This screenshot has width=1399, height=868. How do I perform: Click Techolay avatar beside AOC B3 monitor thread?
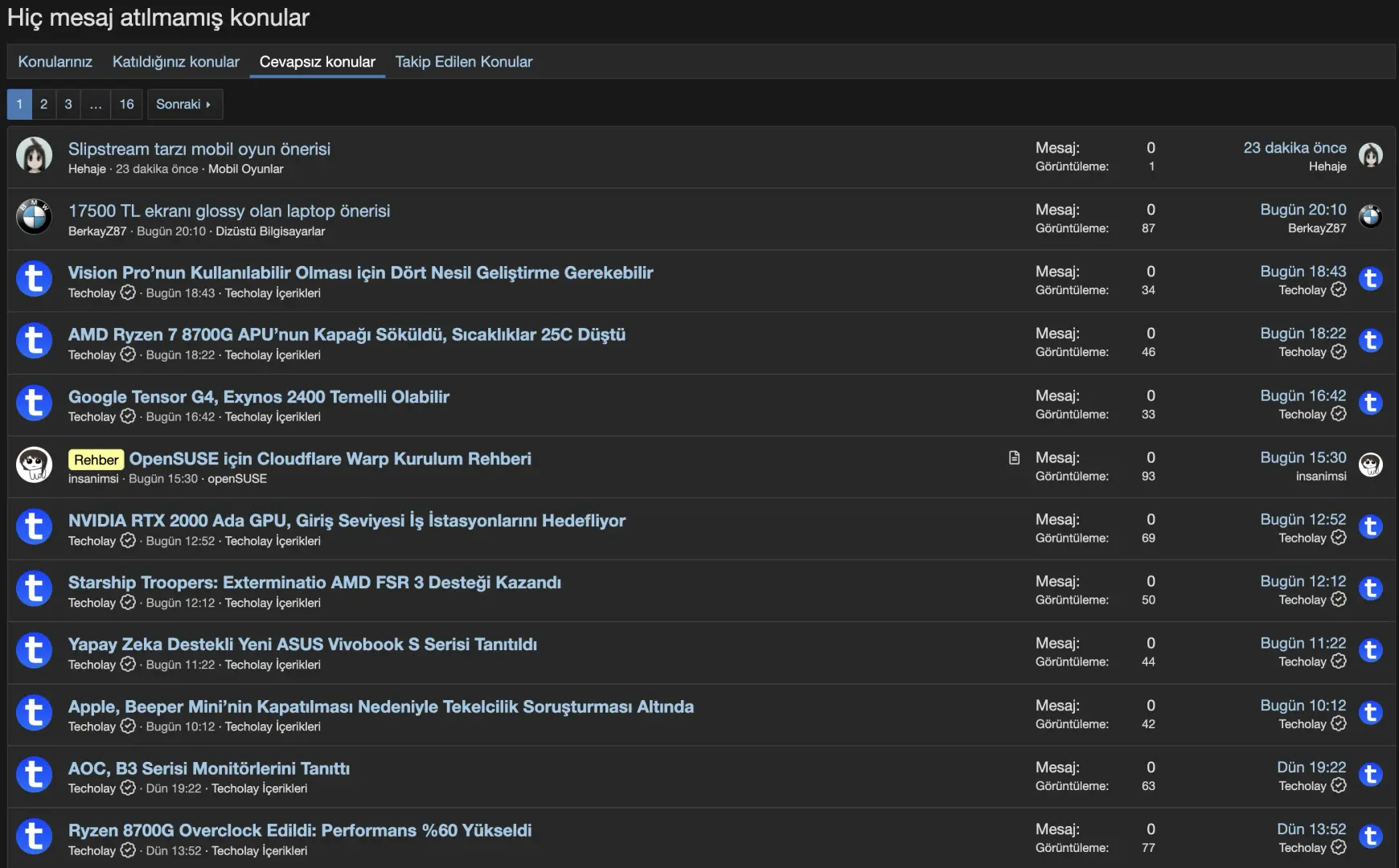[x=35, y=775]
